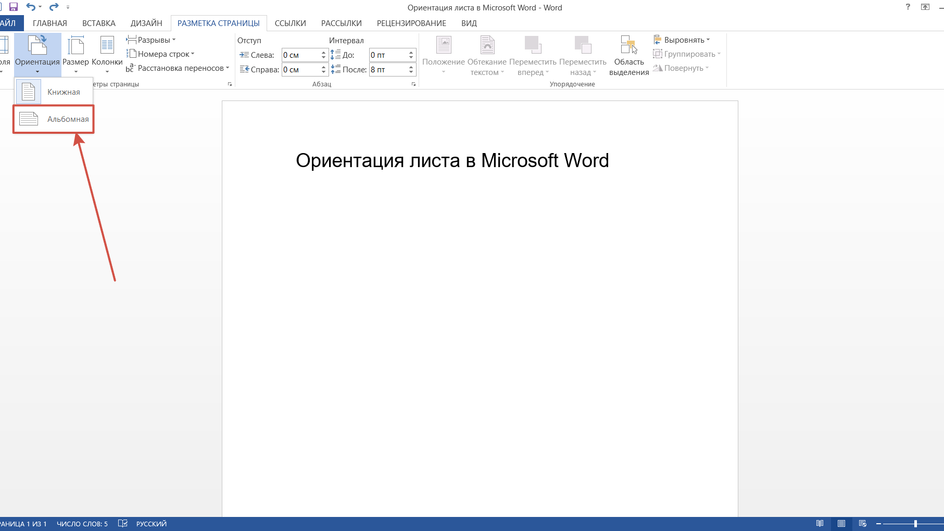Click the Справа indent input field
The image size is (944, 531).
(300, 69)
